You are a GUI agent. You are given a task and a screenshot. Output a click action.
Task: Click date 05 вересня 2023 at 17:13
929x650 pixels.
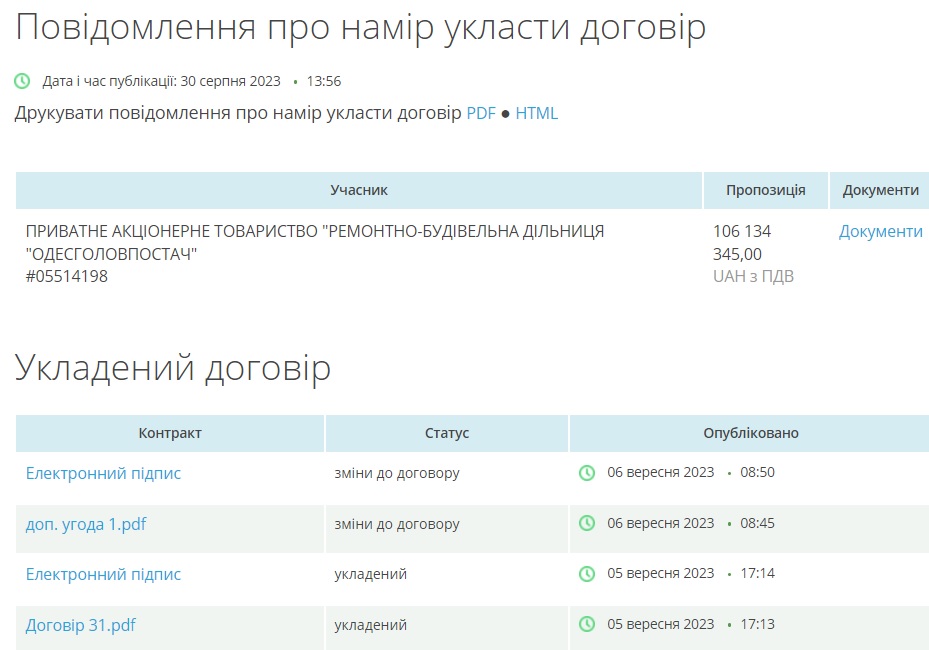tap(661, 624)
